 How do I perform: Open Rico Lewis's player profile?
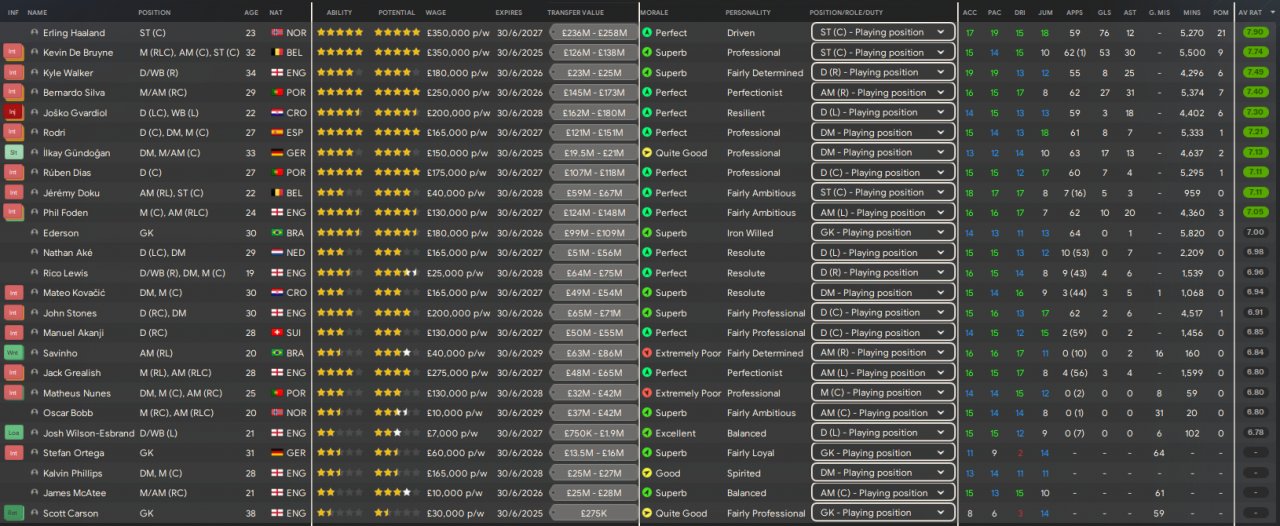point(66,272)
